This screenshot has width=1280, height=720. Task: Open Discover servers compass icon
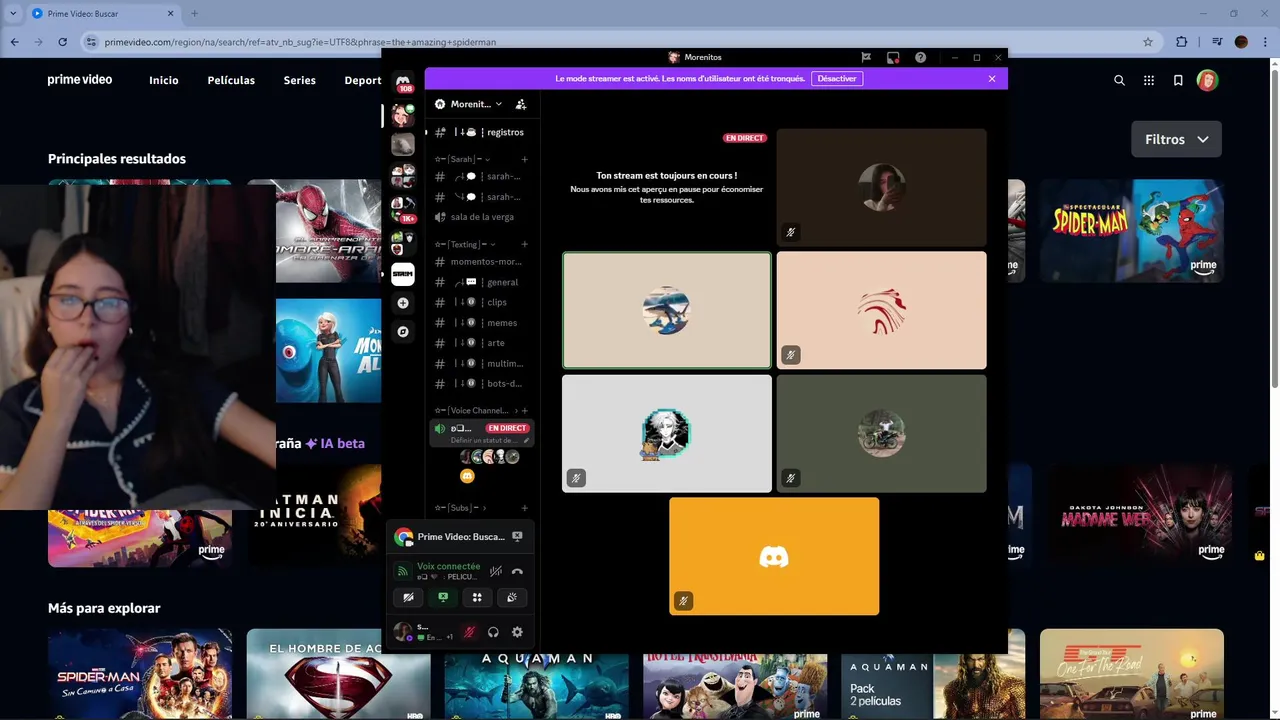pyautogui.click(x=403, y=332)
